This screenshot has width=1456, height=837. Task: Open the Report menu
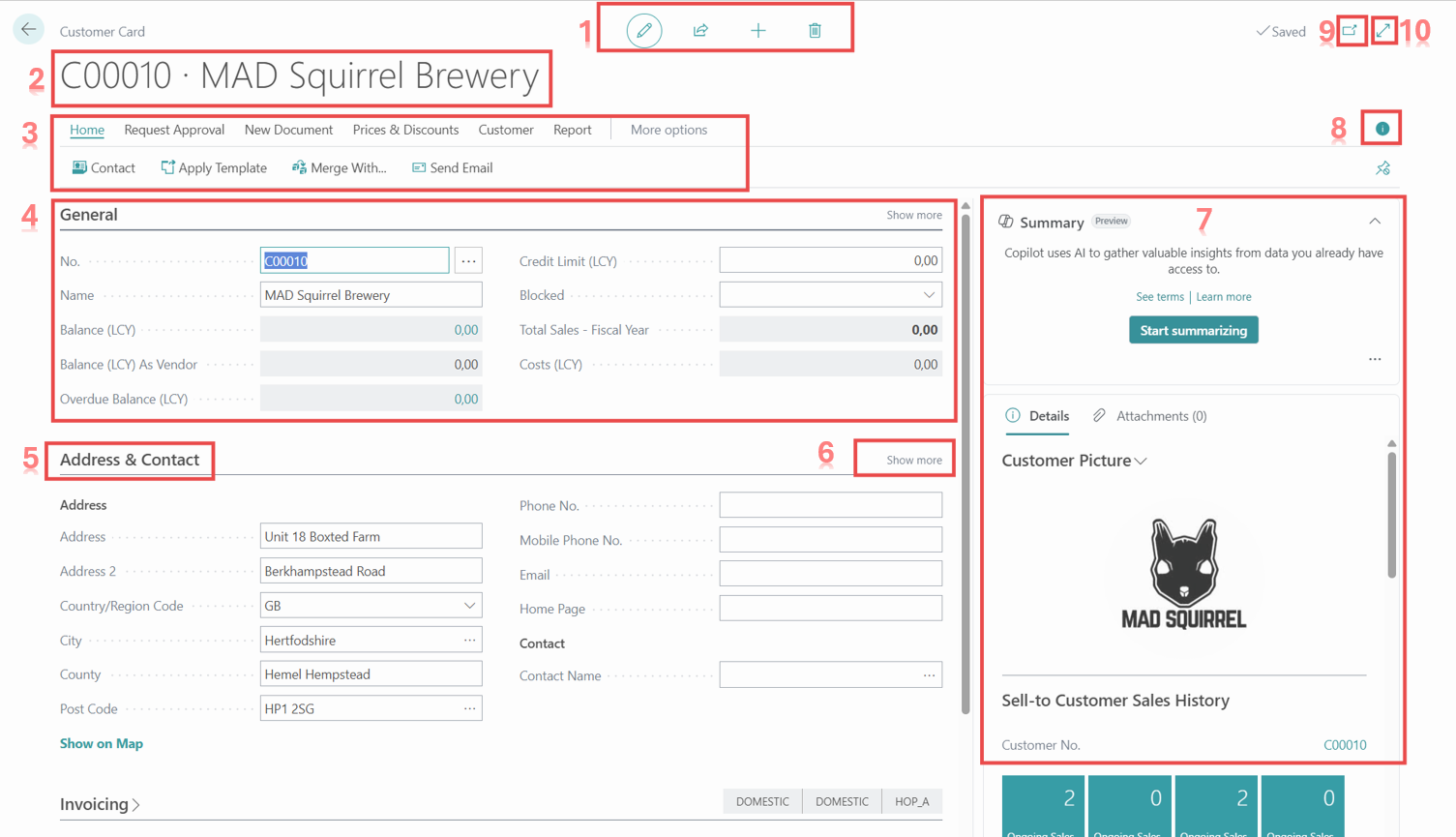pos(573,130)
